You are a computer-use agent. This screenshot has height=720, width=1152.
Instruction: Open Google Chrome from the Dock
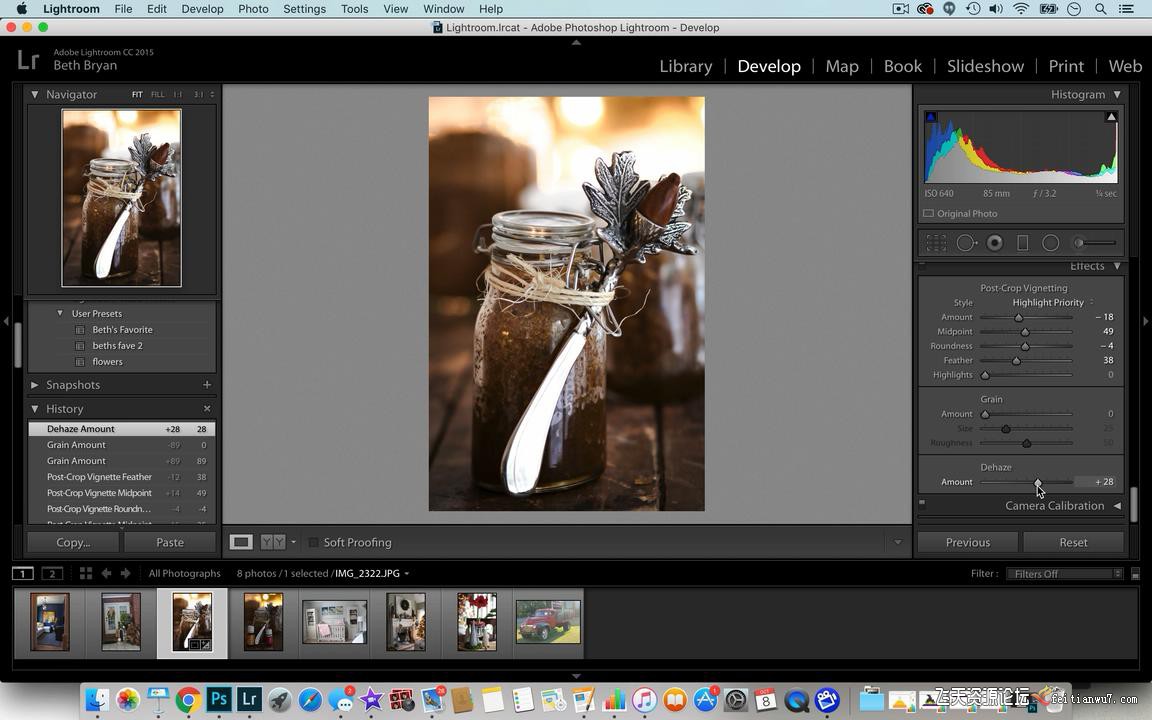[x=188, y=699]
